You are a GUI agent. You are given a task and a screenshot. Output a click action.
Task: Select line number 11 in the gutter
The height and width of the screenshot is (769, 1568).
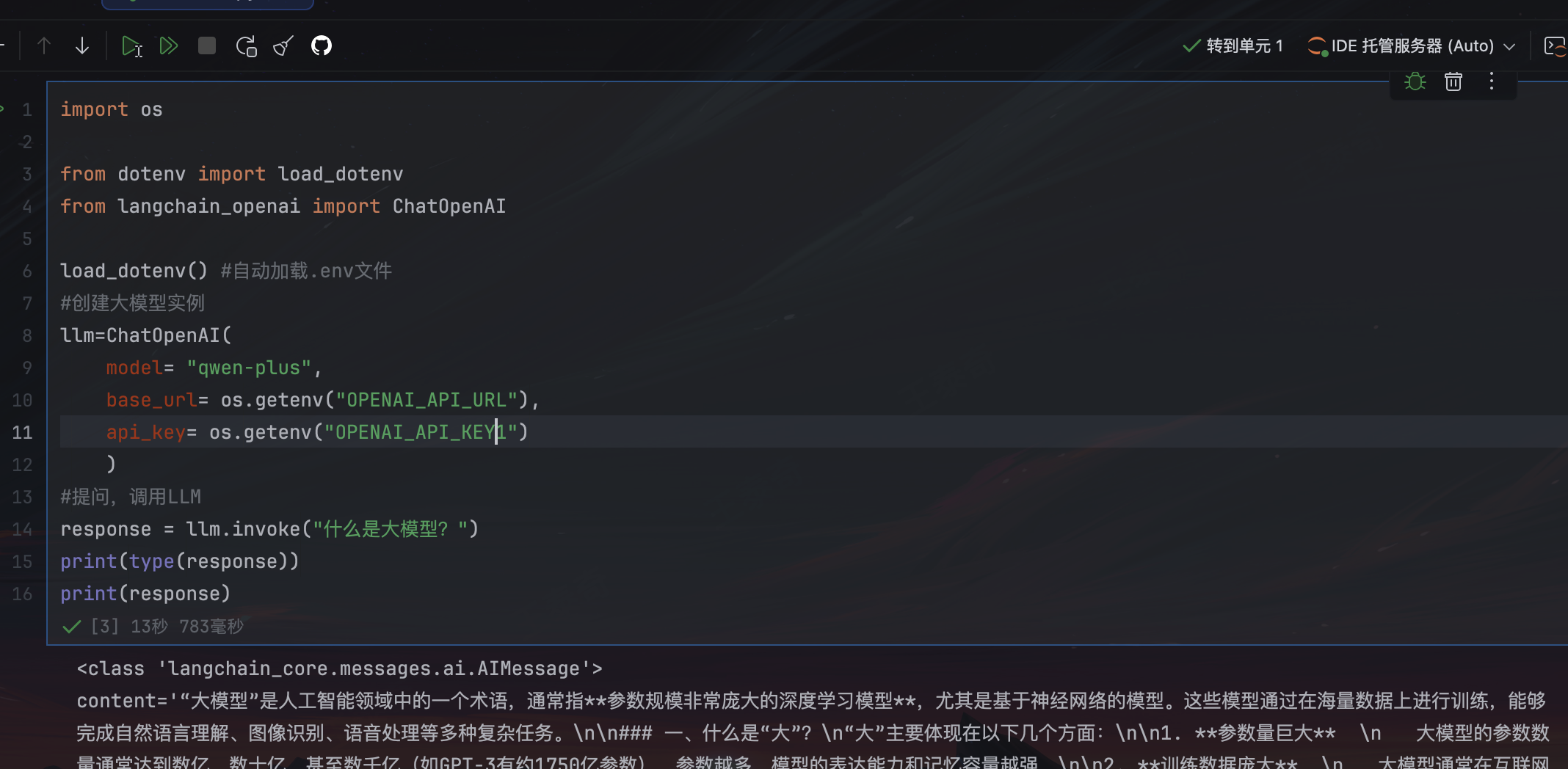tap(22, 432)
